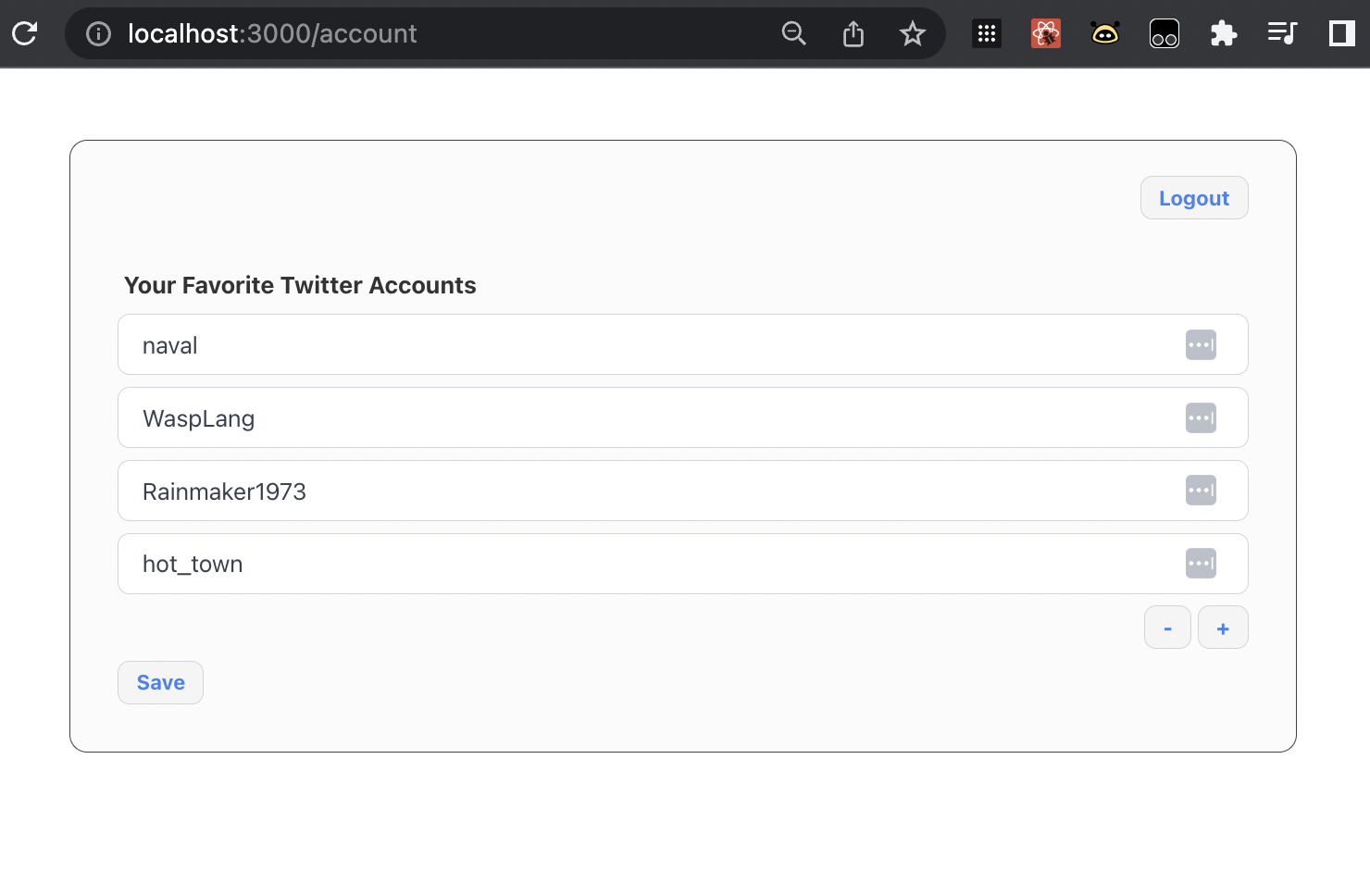Open the React developer tools extension icon
Viewport: 1370px width, 896px height.
1045,34
